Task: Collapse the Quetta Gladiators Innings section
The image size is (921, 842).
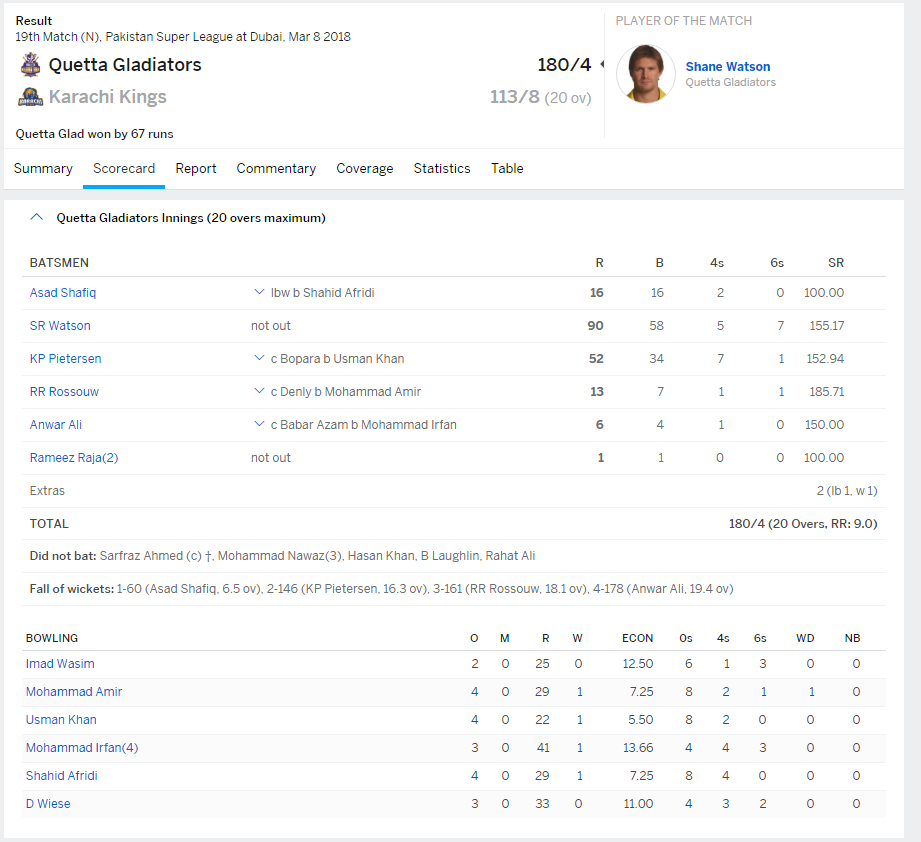Action: (37, 217)
